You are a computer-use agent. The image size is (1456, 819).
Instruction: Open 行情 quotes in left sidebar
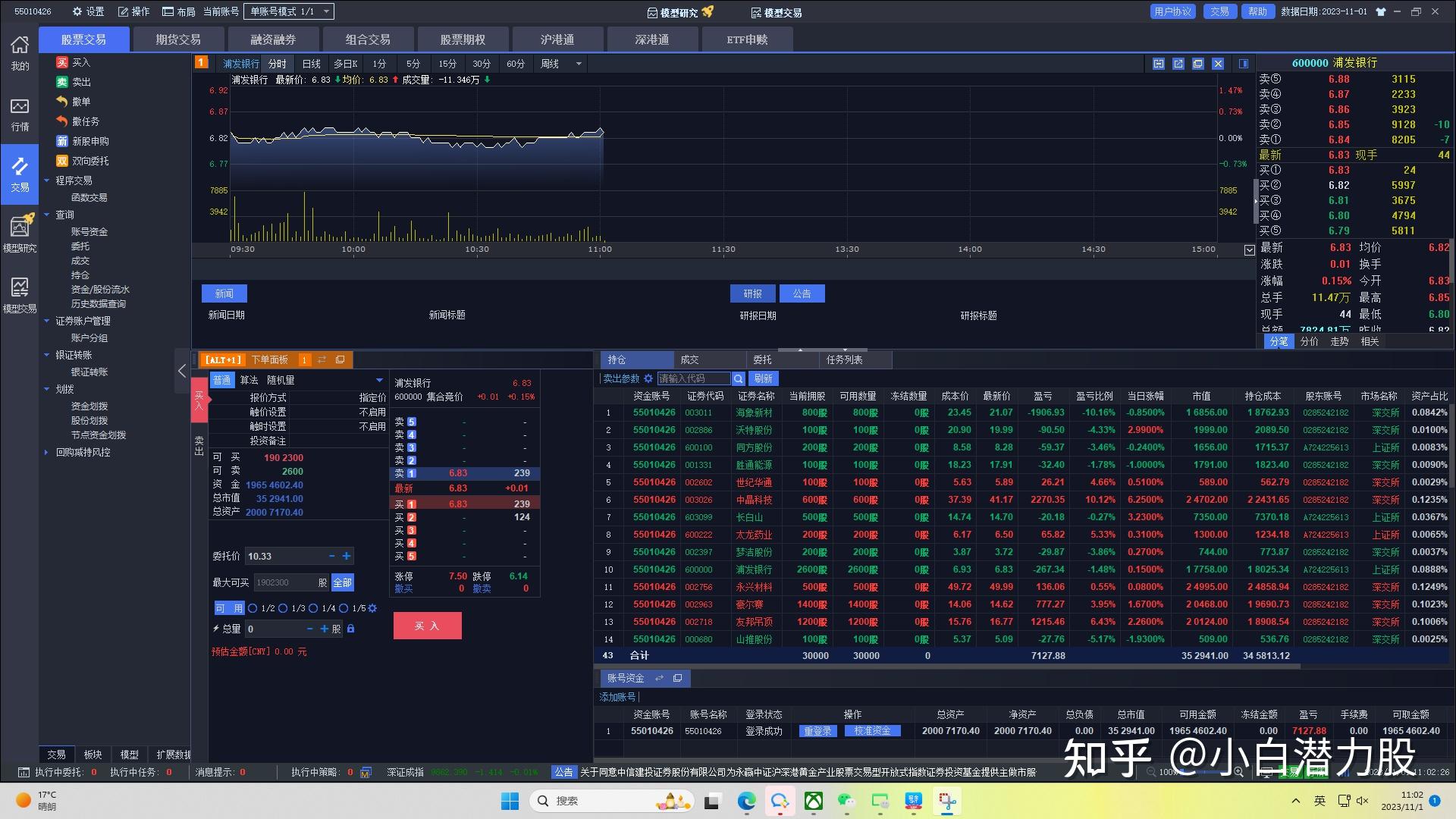(x=20, y=114)
